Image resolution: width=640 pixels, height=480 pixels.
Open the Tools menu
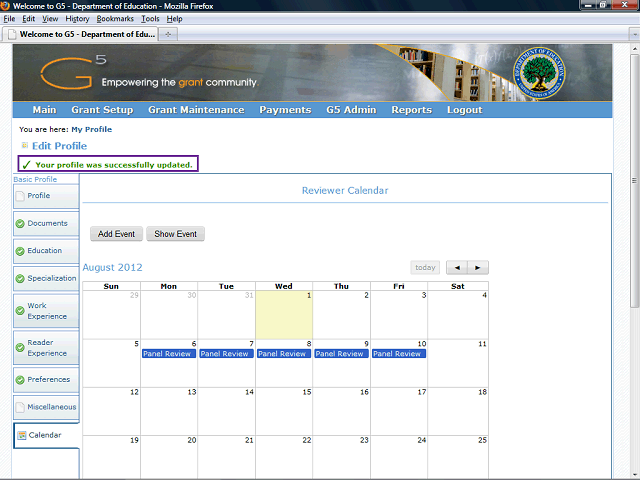coord(150,19)
